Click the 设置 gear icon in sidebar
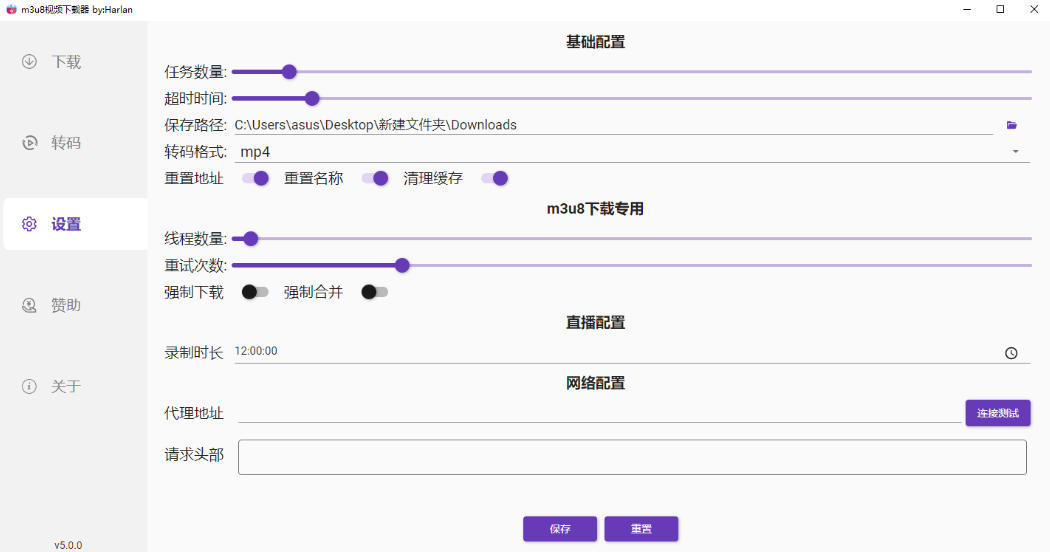 (x=29, y=224)
